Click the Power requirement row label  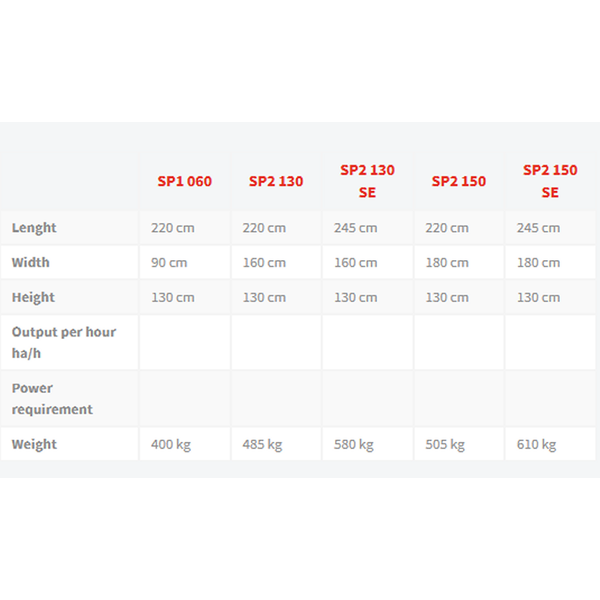52,398
